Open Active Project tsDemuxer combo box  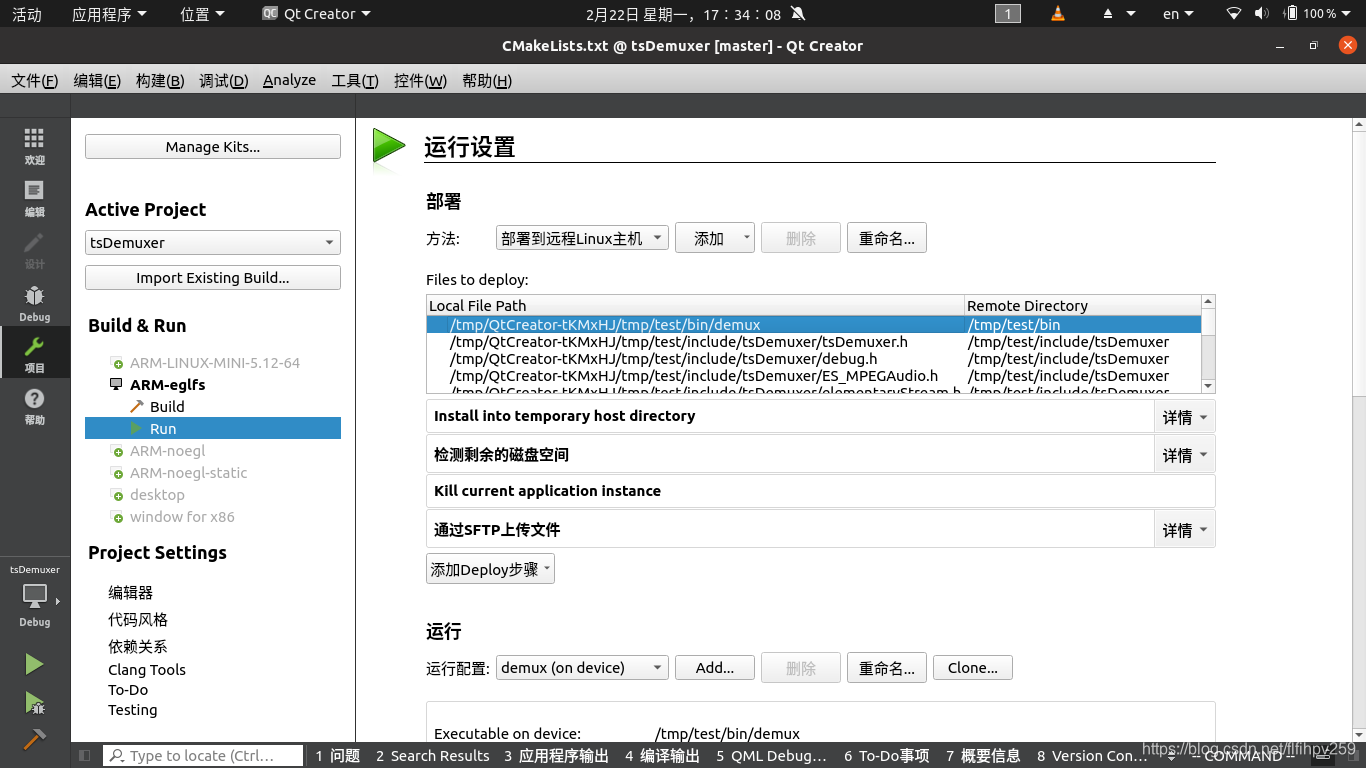(213, 243)
